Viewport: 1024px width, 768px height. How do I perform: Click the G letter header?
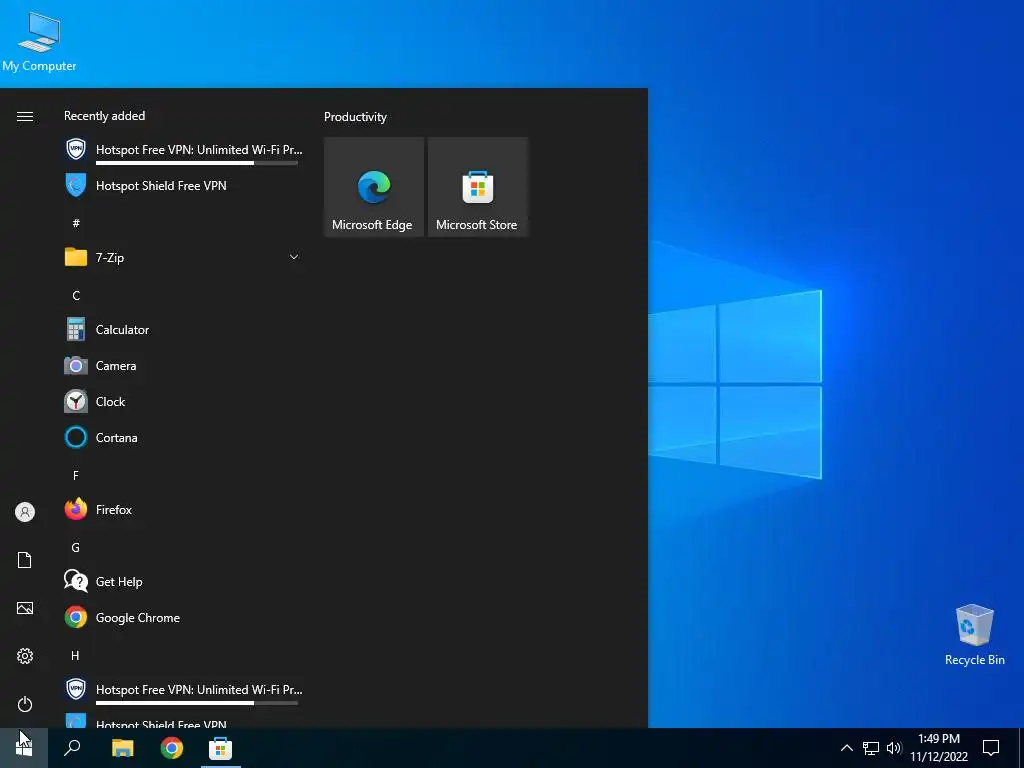click(x=76, y=548)
